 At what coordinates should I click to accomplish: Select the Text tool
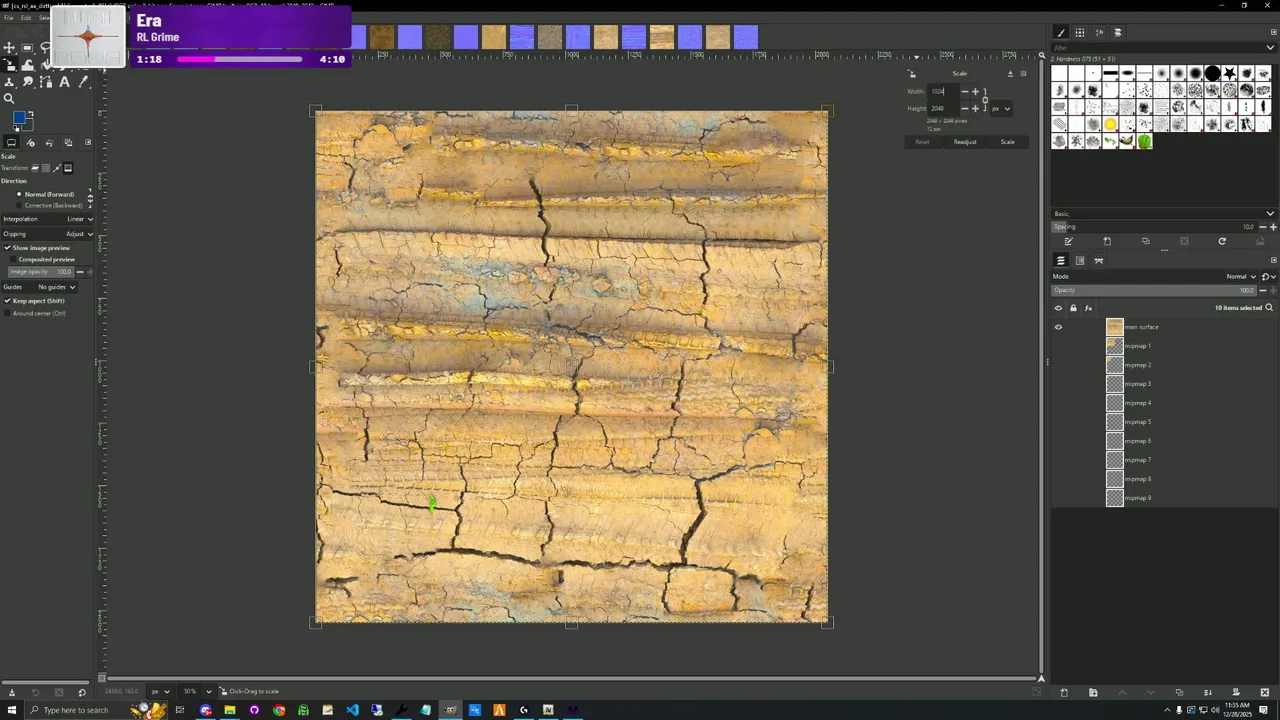click(x=65, y=82)
